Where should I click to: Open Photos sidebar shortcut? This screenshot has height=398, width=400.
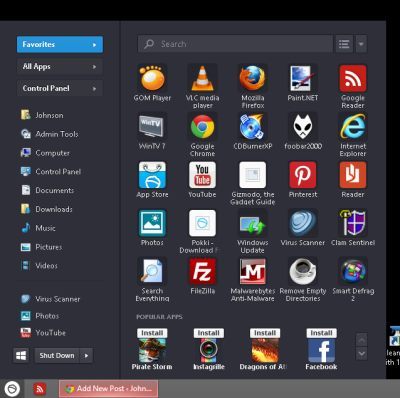(40, 316)
